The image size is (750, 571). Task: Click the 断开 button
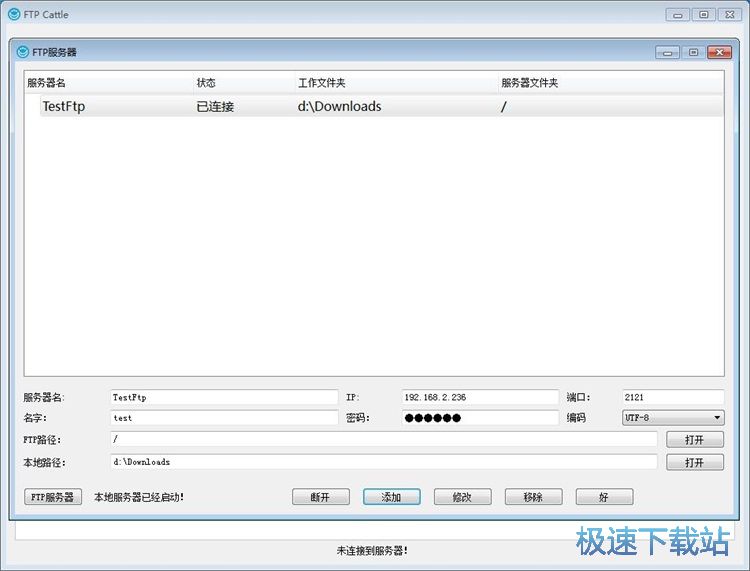pyautogui.click(x=320, y=497)
